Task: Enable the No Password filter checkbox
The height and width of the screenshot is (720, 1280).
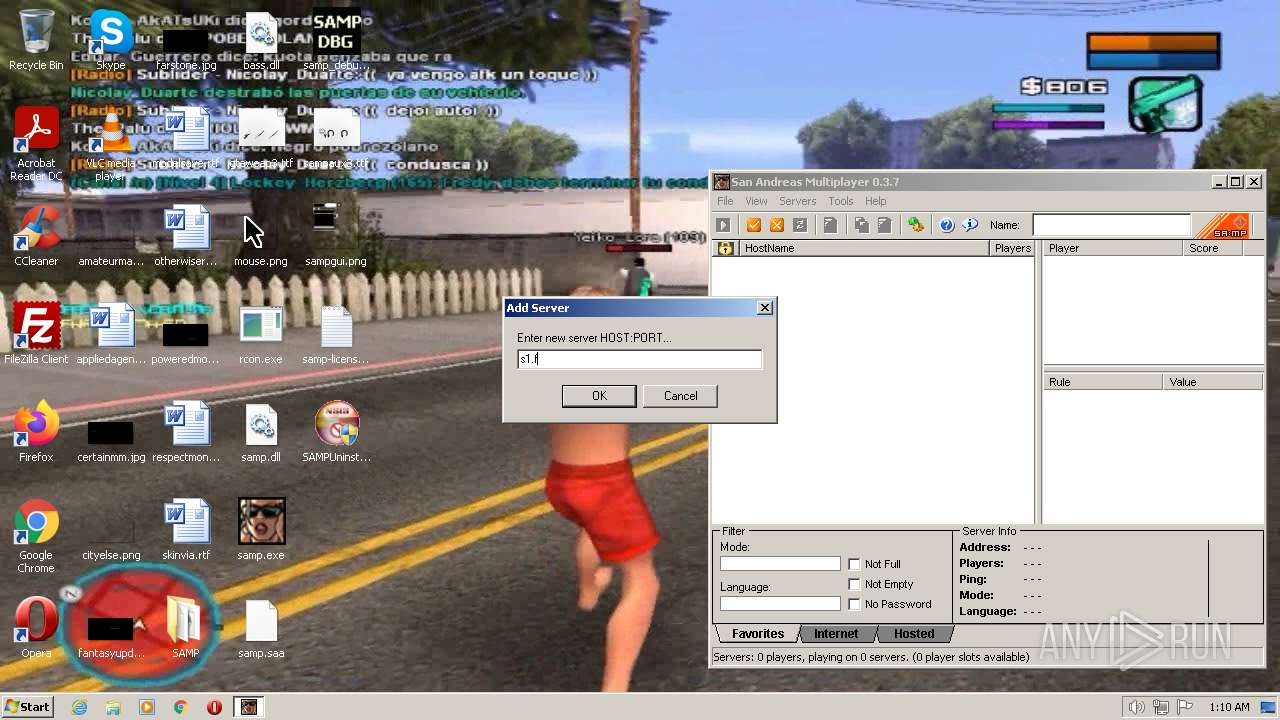Action: (854, 604)
